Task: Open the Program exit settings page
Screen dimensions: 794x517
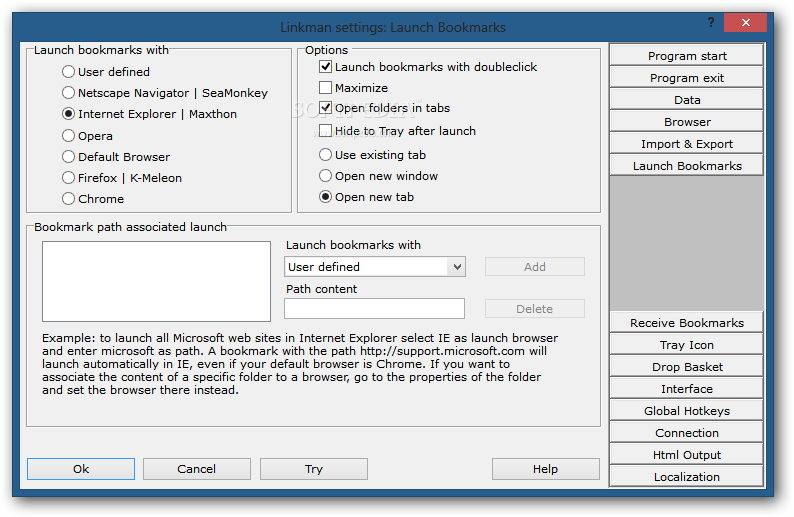Action: click(x=687, y=78)
